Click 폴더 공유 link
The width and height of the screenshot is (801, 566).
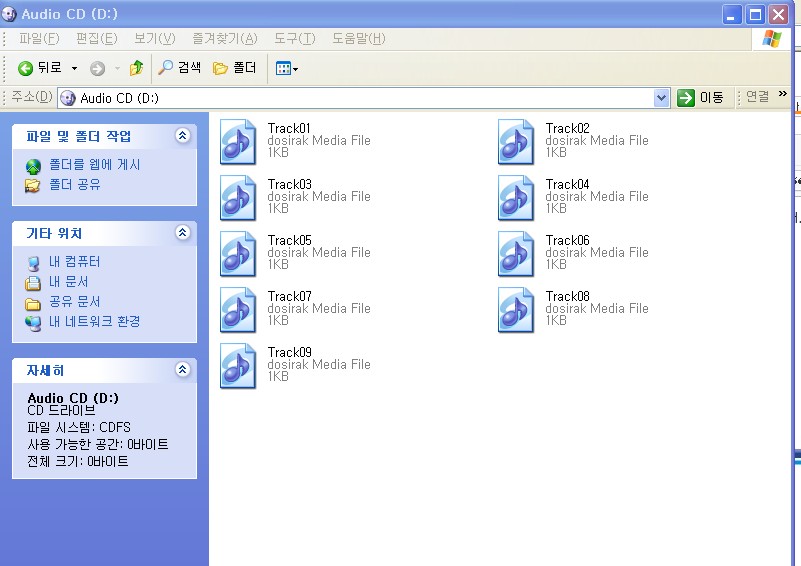pos(75,184)
